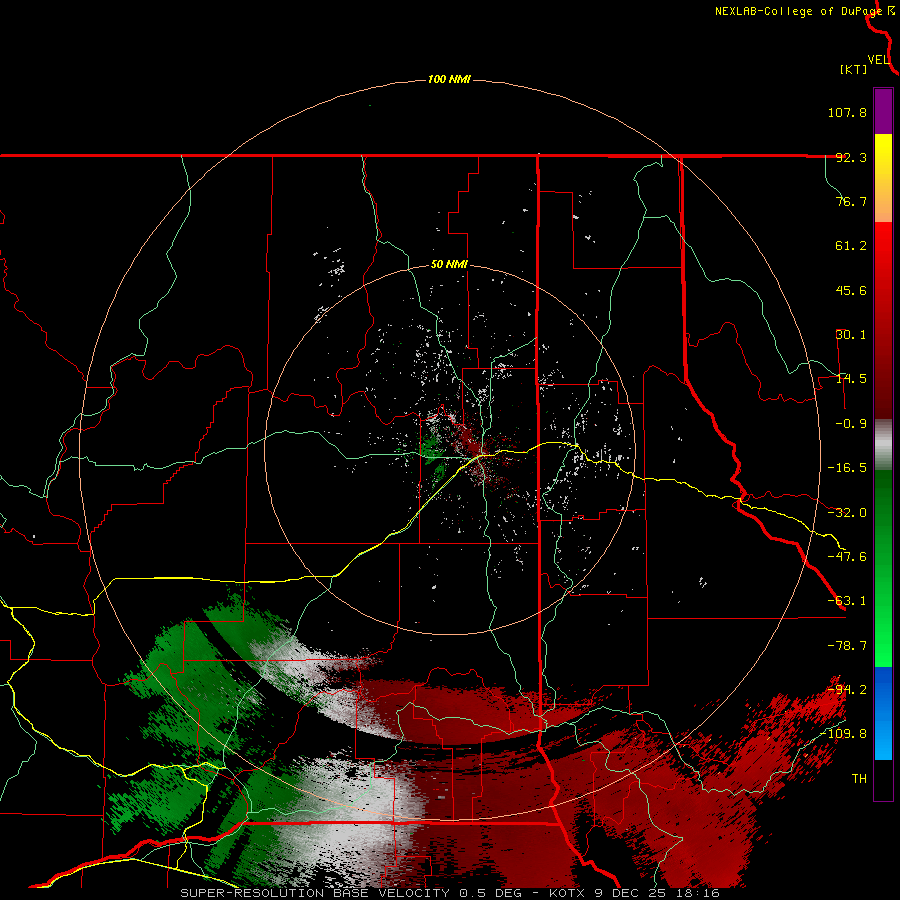Pick the green segment of velocity color bar
The width and height of the screenshot is (900, 900).
883,568
